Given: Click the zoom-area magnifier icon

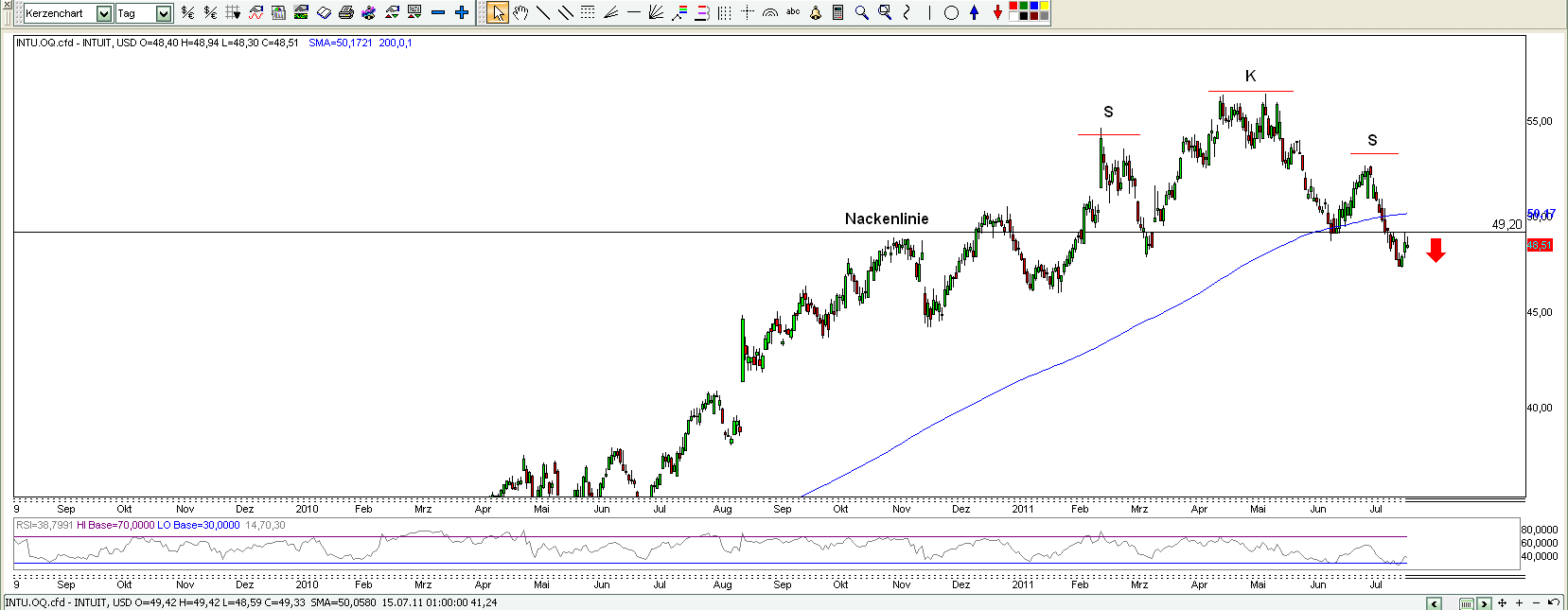Looking at the screenshot, I should 885,12.
